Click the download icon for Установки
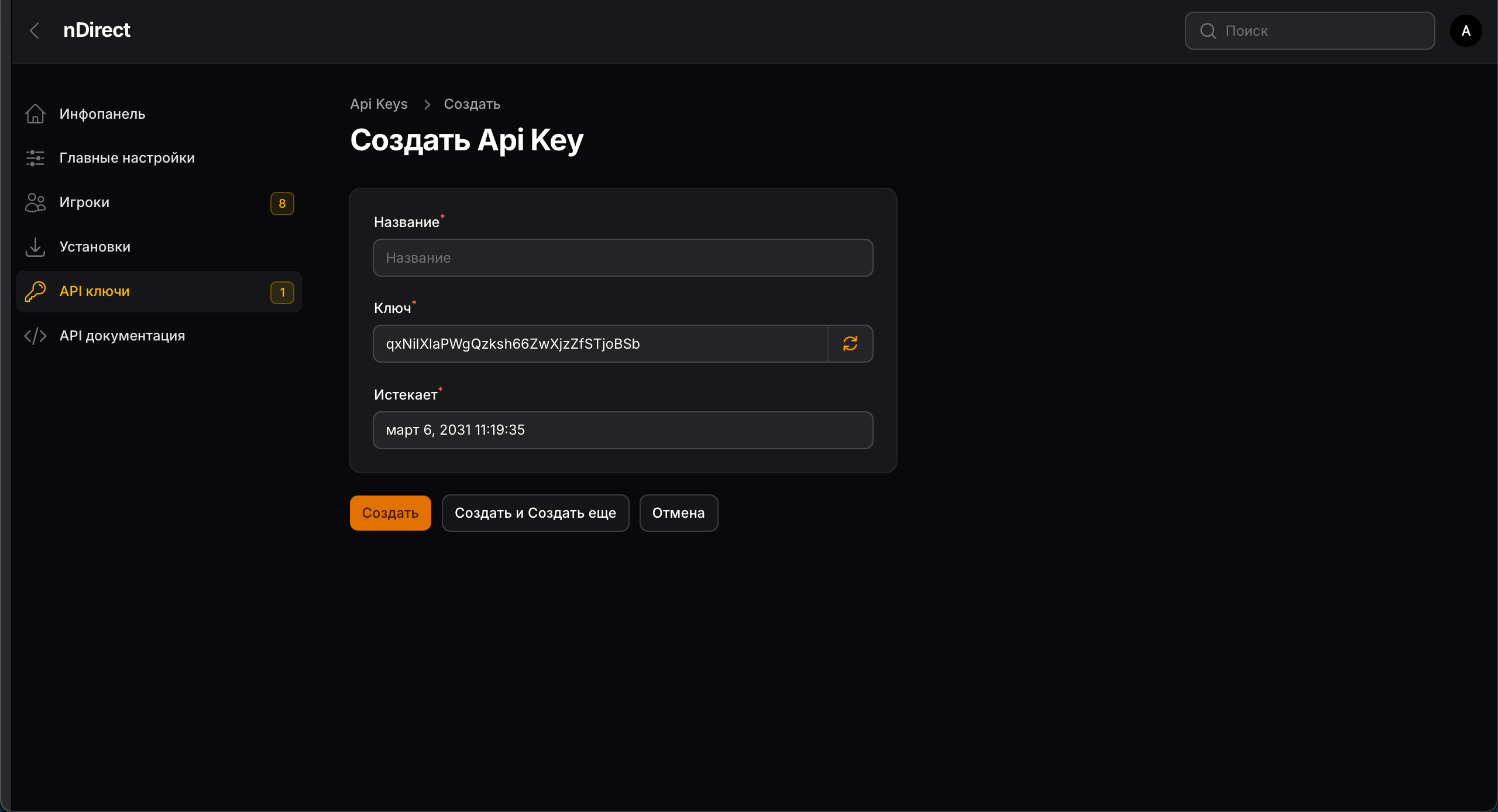1498x812 pixels. [35, 247]
